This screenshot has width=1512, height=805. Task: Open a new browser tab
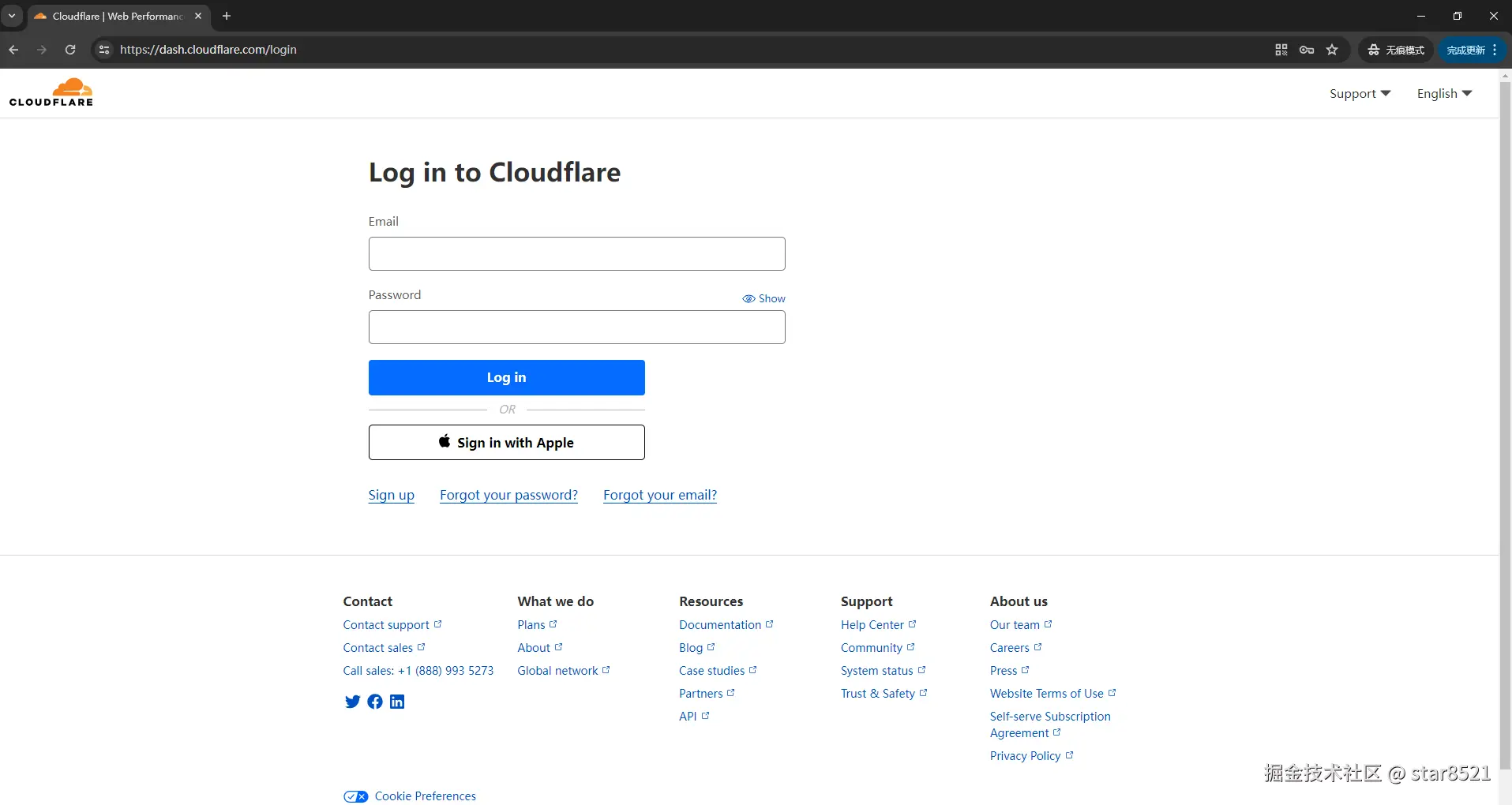[x=227, y=16]
